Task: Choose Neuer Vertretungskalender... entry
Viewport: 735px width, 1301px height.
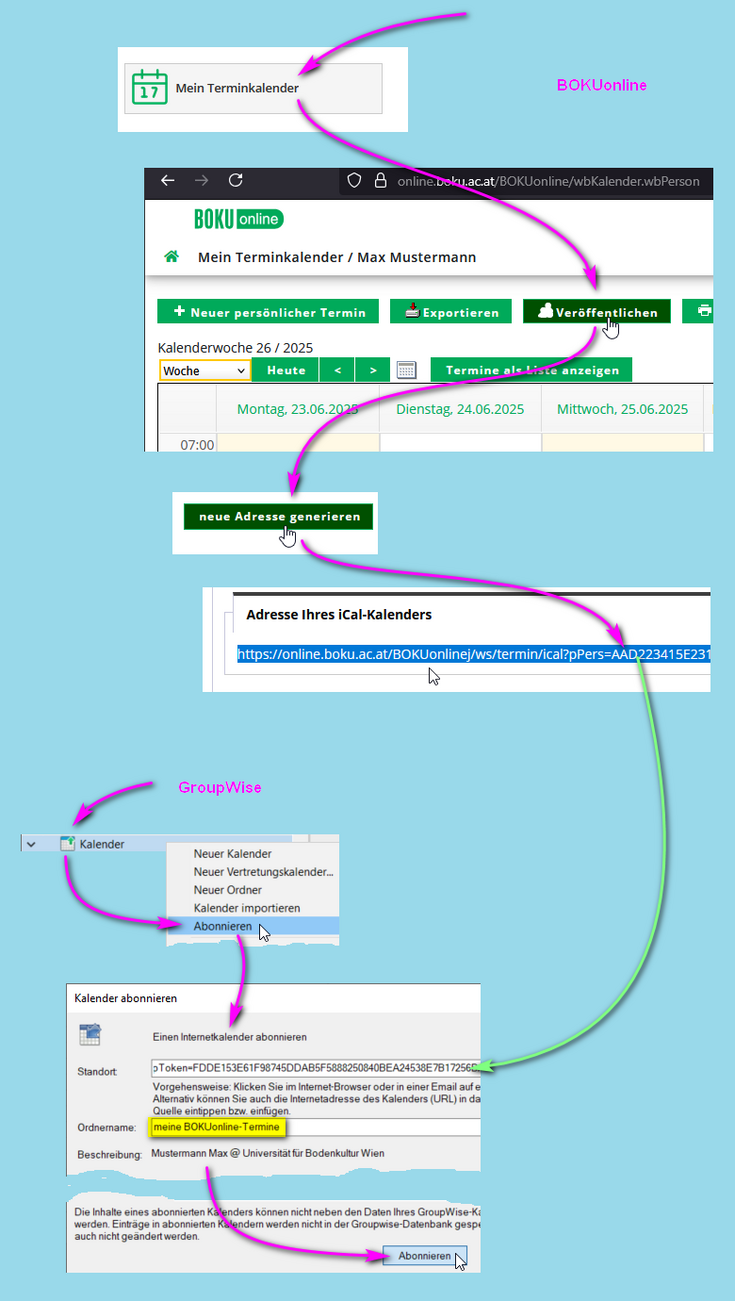Action: pyautogui.click(x=264, y=872)
